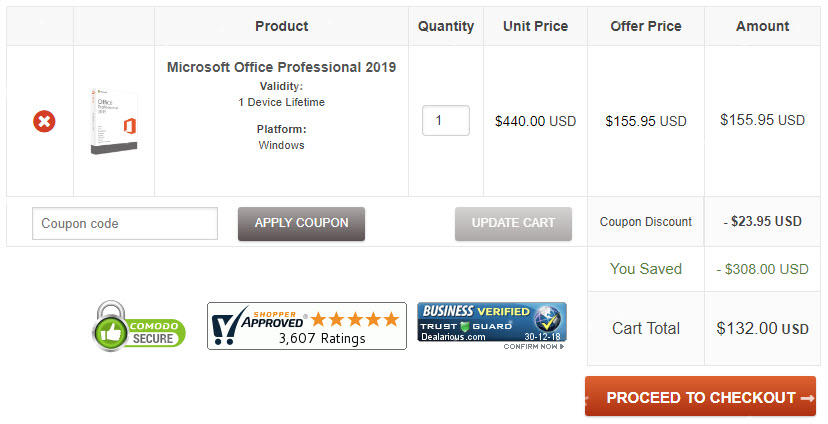The width and height of the screenshot is (828, 424).
Task: Remove item with red X icon
Action: (44, 121)
